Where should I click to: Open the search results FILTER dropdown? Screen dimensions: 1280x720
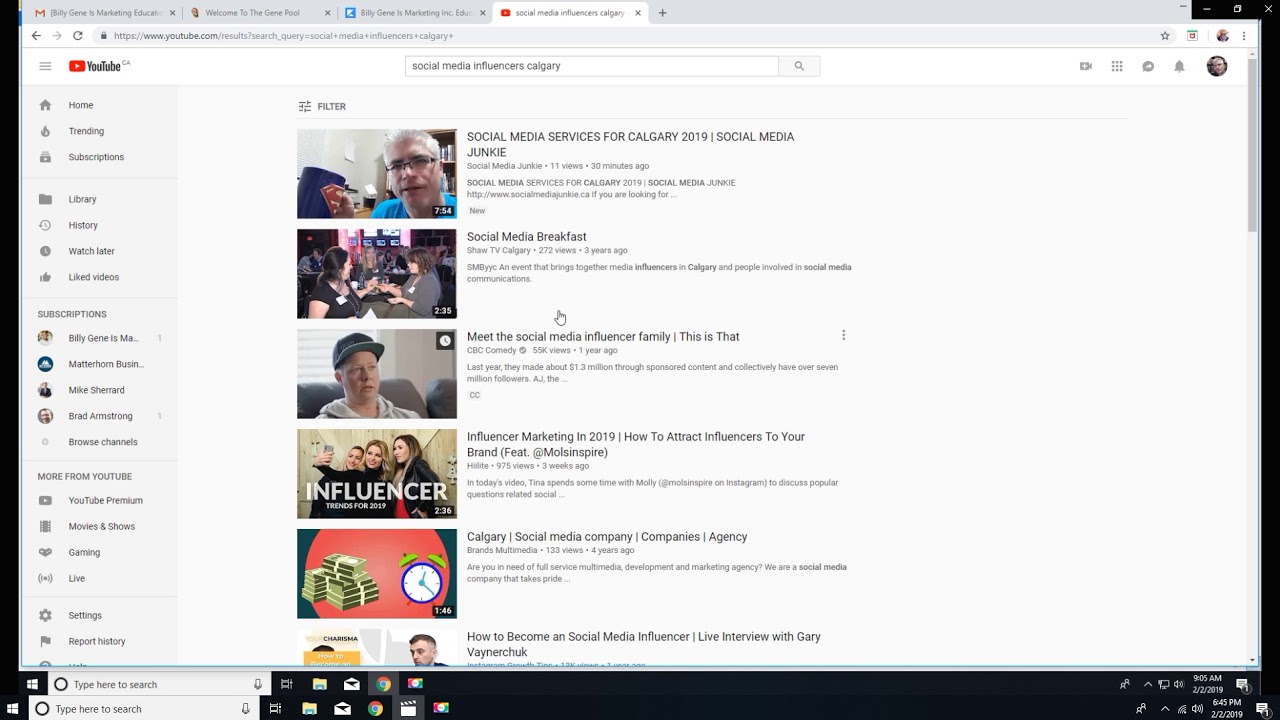[322, 106]
